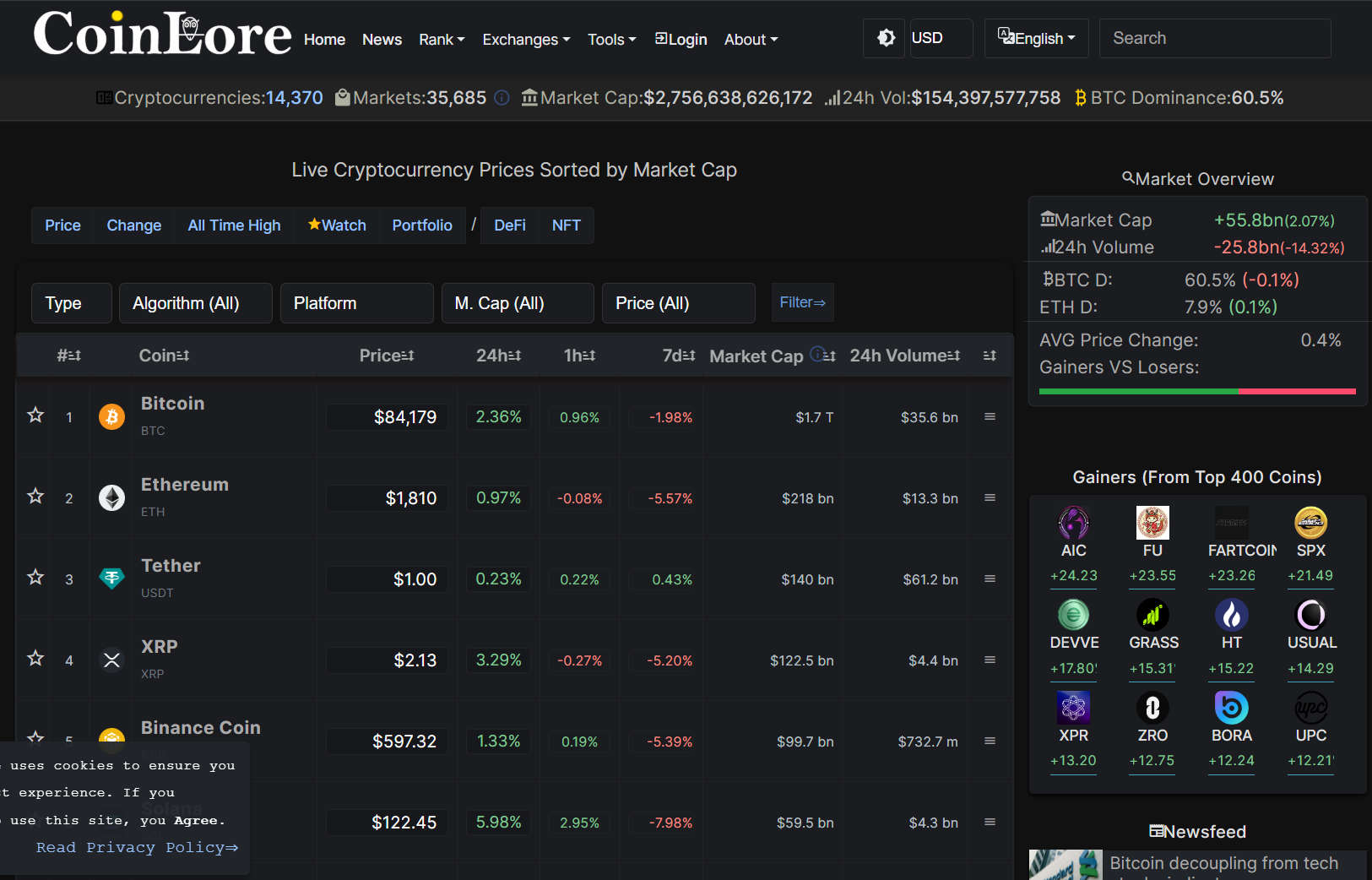Open the Bitcoin decoupling newsfeed thumbnail
The width and height of the screenshot is (1372, 880).
tap(1066, 865)
